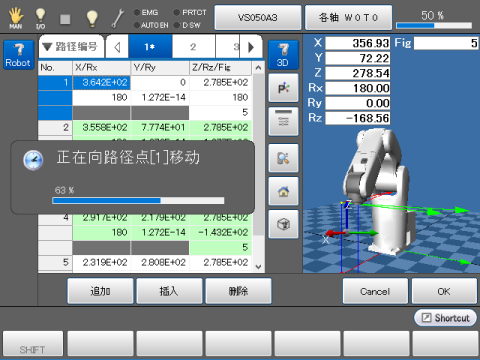This screenshot has width=480, height=360.
Task: Click the home position icon
Action: [x=283, y=191]
